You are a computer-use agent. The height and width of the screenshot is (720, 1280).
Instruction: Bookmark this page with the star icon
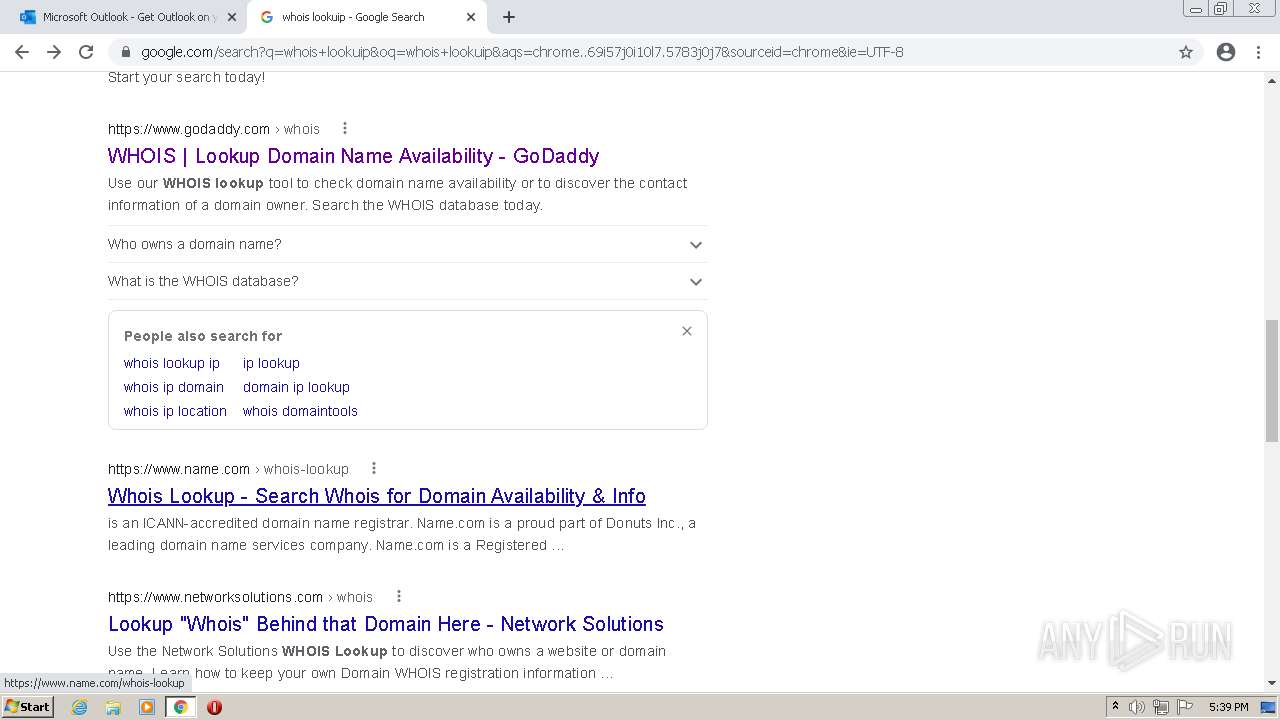click(1186, 52)
